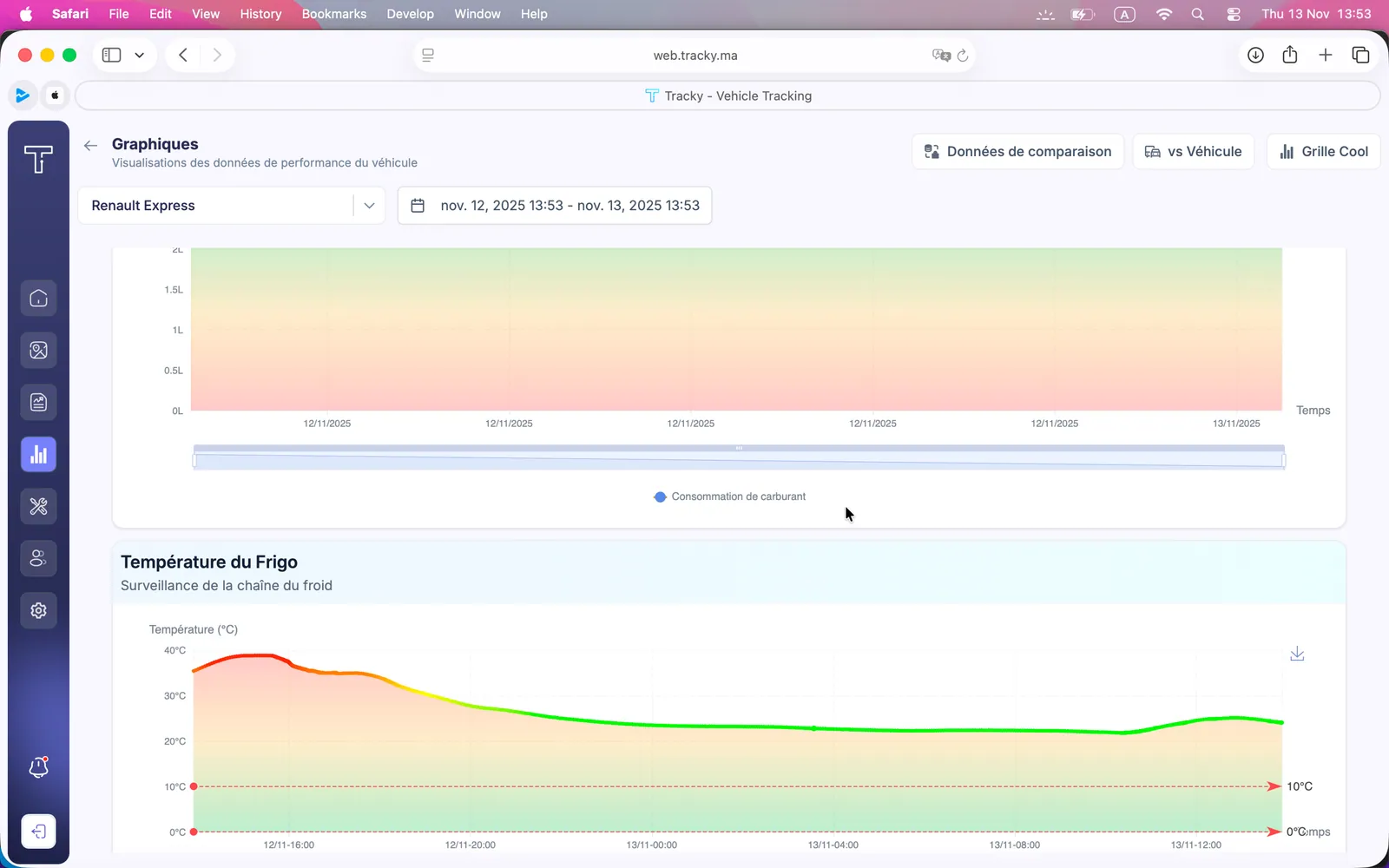
Task: Click the vs Véhicule button
Action: click(x=1193, y=151)
